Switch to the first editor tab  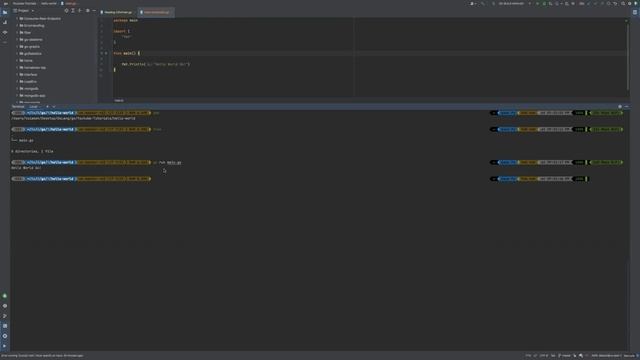117,12
